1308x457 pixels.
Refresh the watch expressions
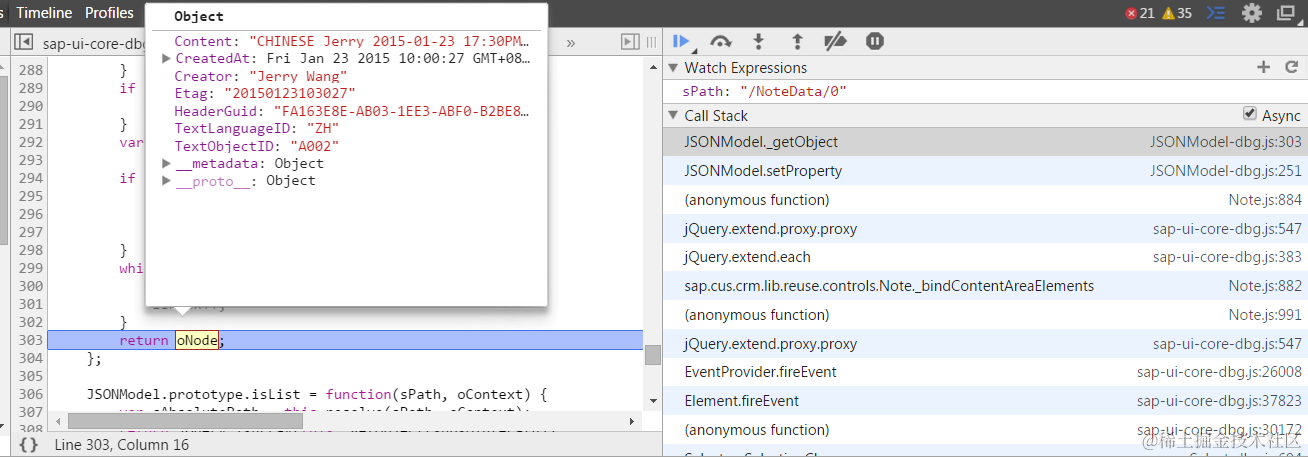point(1291,67)
